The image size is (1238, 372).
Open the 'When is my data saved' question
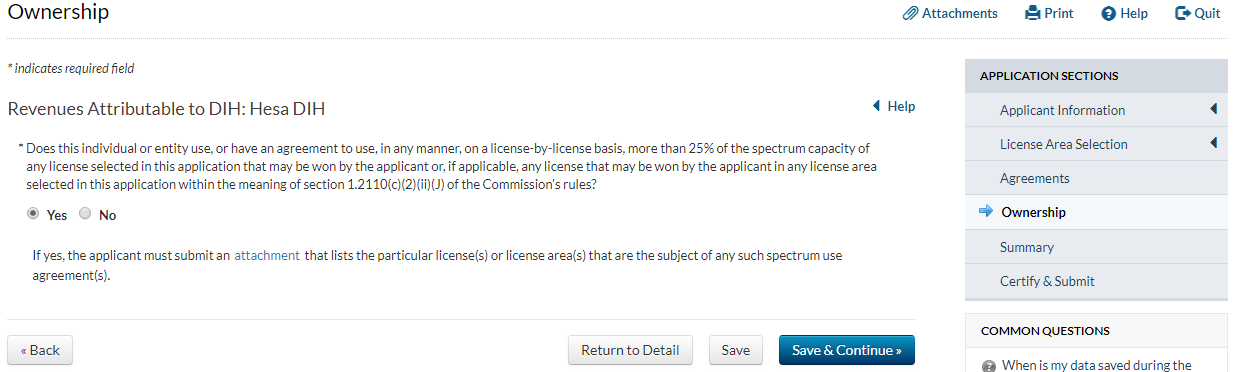1096,365
